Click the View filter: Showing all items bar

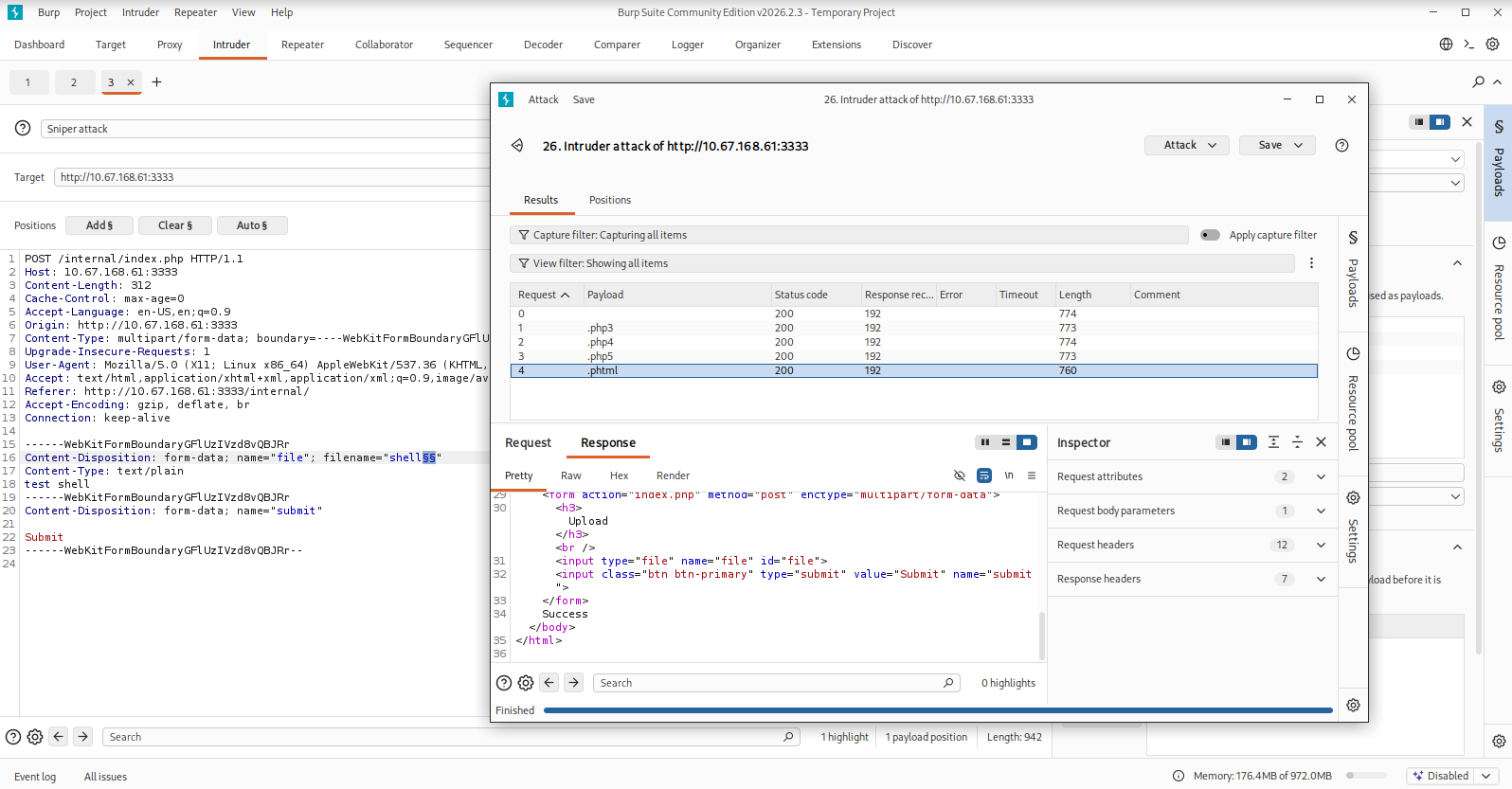coord(902,263)
